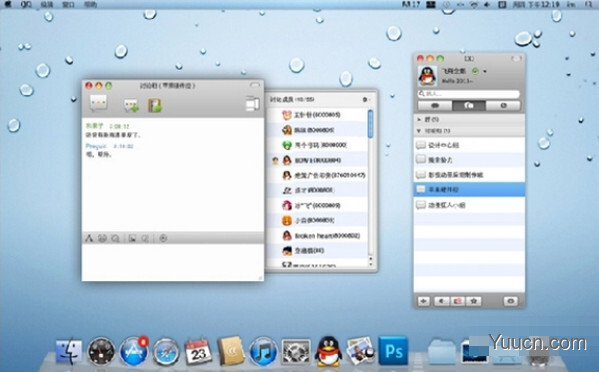Viewport: 599px width, 372px height.
Task: Open System Preferences from the Dock
Action: (296, 352)
